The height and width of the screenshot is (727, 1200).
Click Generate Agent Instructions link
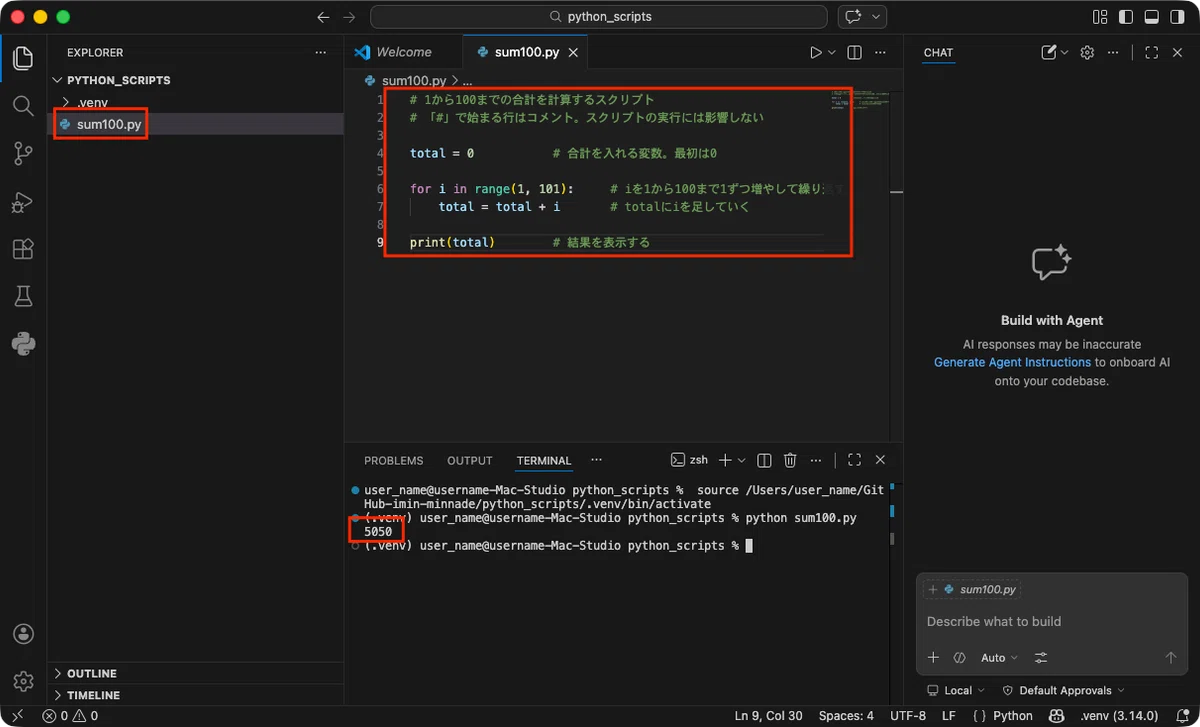1012,362
